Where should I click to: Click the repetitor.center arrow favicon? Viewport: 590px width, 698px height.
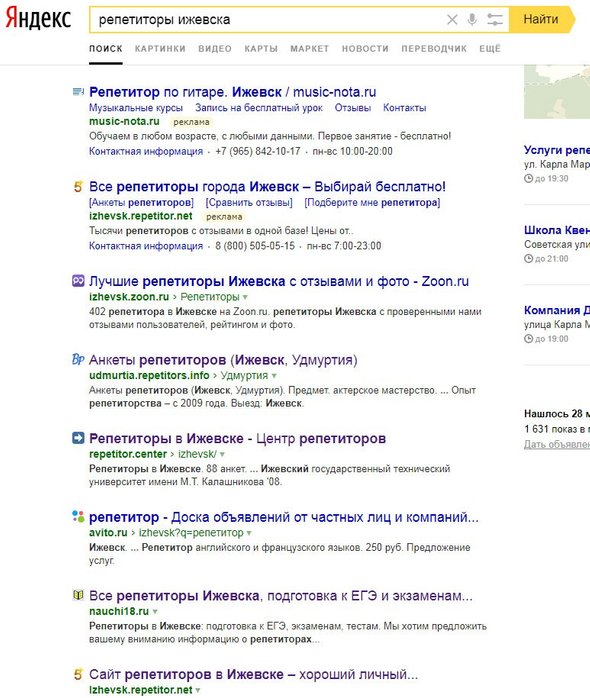(78, 438)
